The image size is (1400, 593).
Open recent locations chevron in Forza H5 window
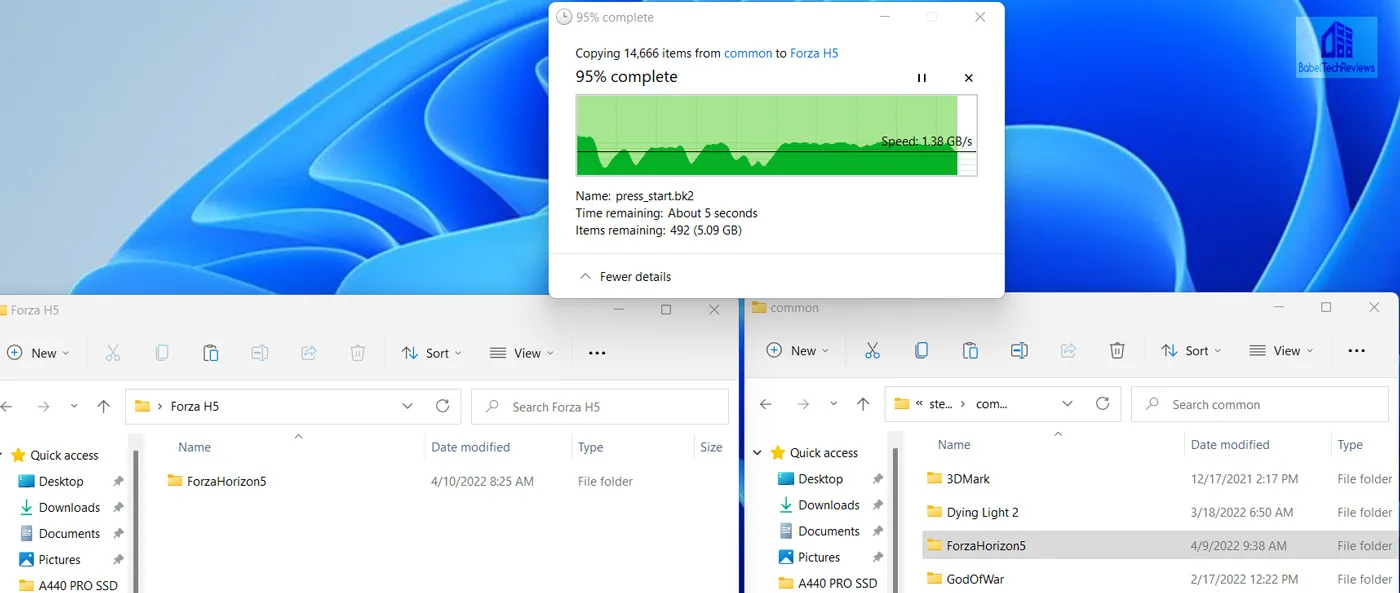pos(74,407)
